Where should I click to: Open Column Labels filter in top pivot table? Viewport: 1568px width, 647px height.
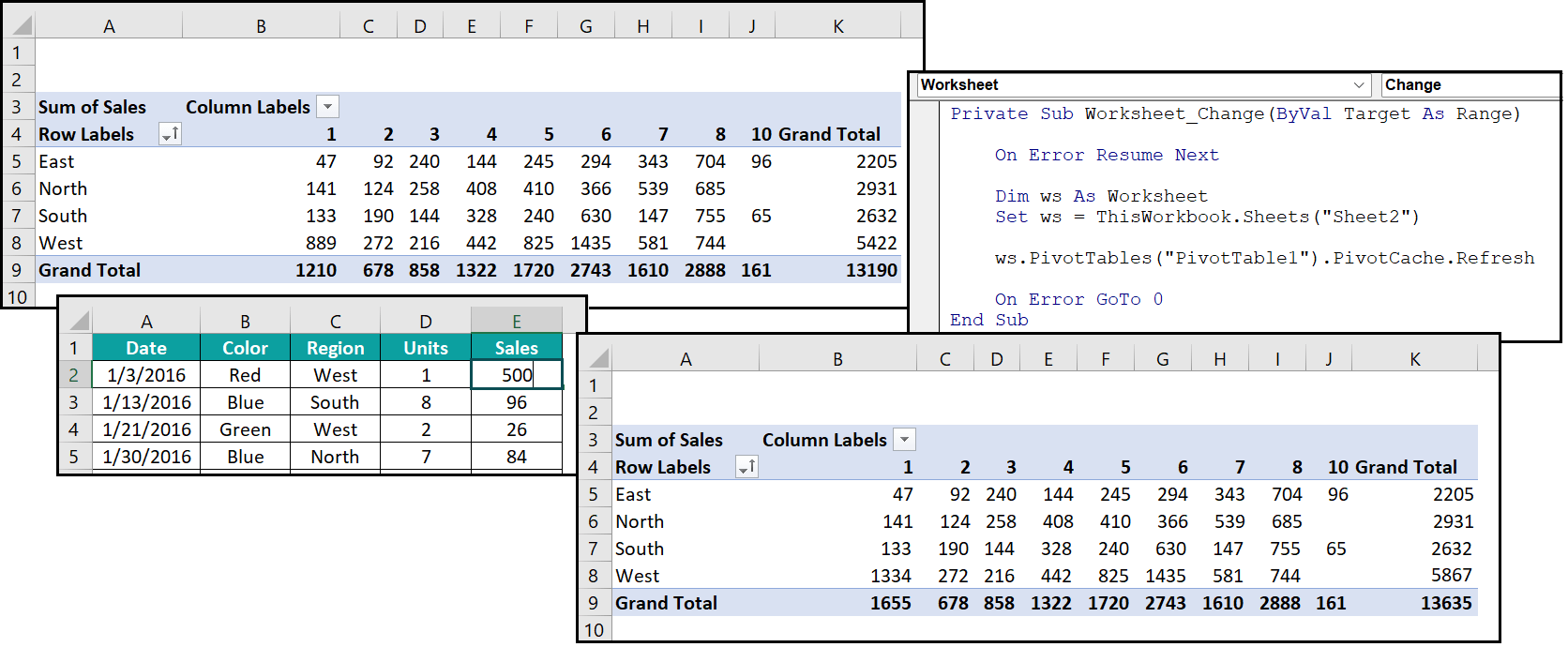[x=327, y=107]
